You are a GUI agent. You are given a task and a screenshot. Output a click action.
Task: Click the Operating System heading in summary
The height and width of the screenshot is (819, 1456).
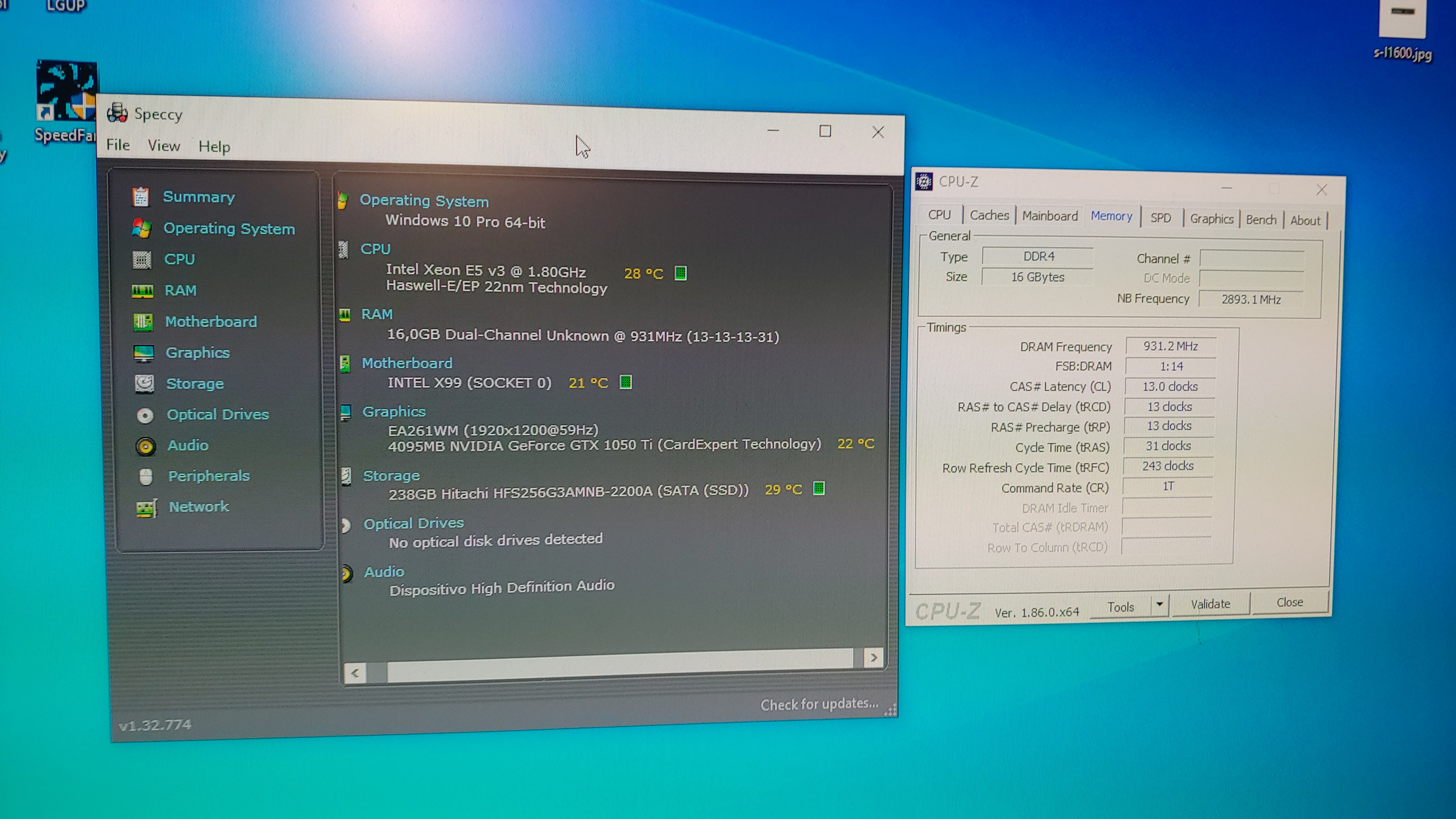424,201
